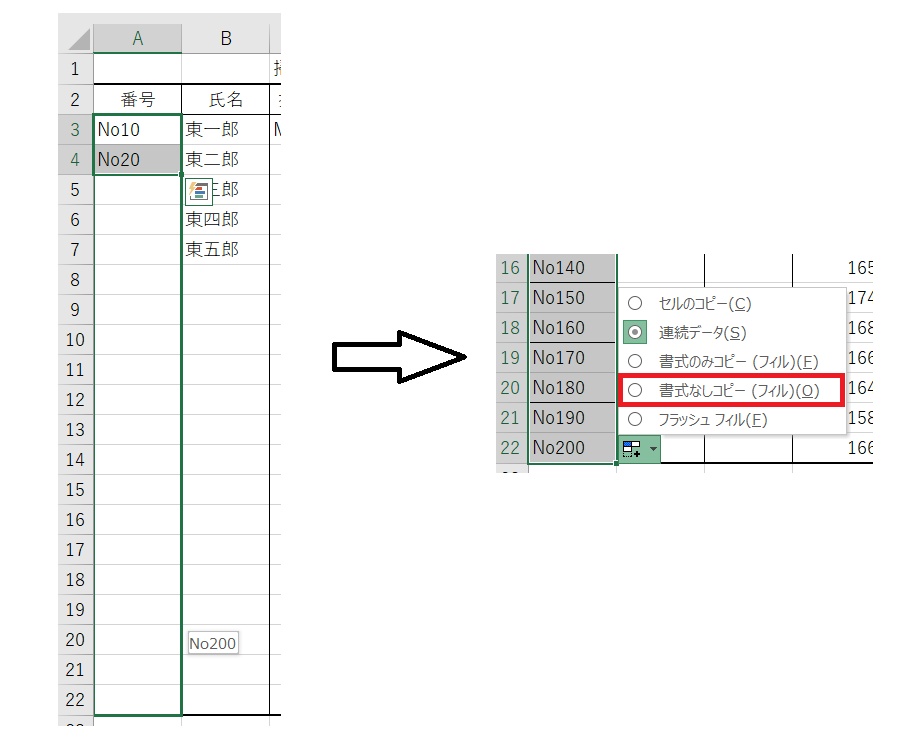Select the 連続データ radio option
The image size is (919, 739).
pyautogui.click(x=634, y=332)
